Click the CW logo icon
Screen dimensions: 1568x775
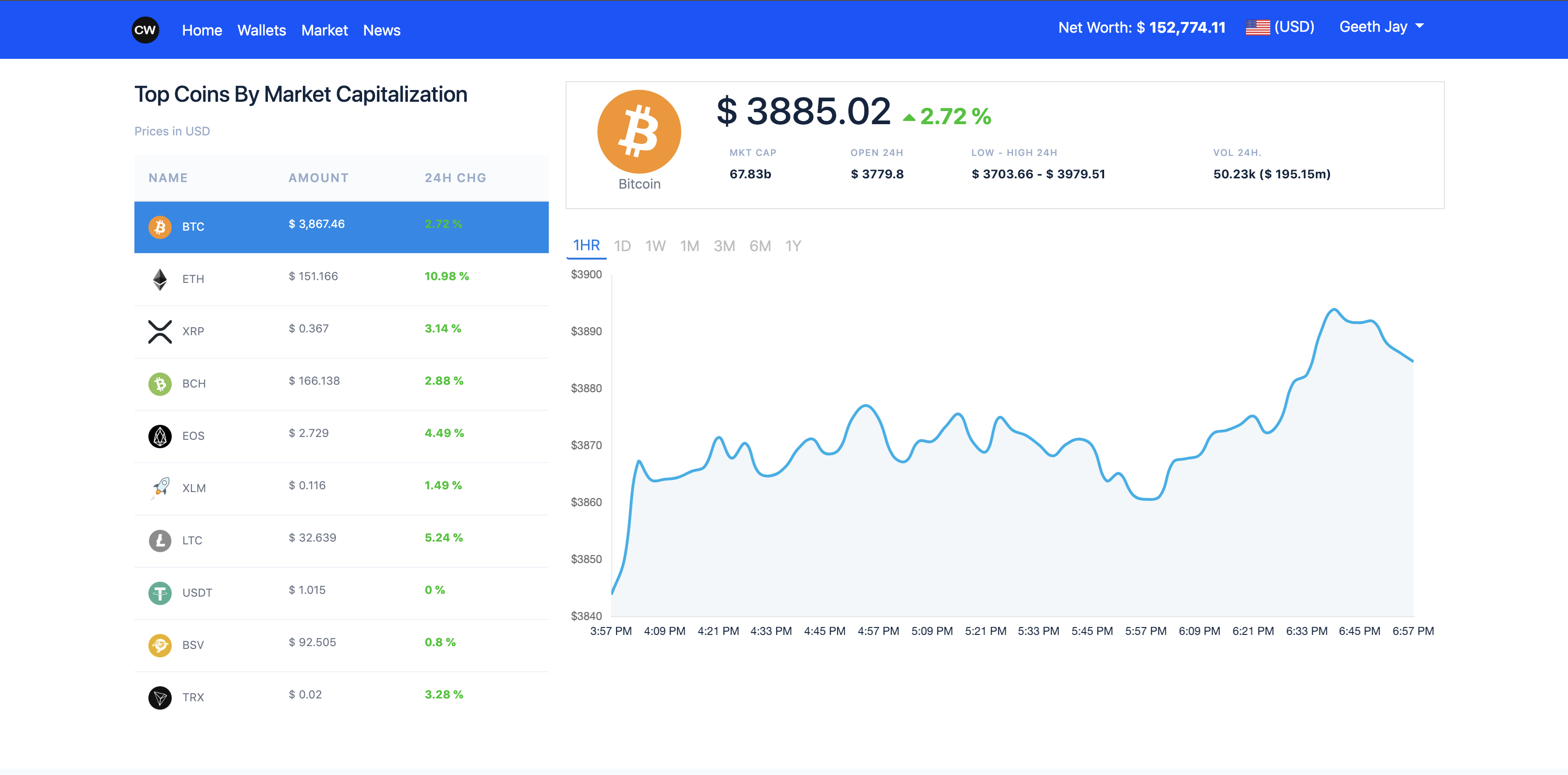145,30
